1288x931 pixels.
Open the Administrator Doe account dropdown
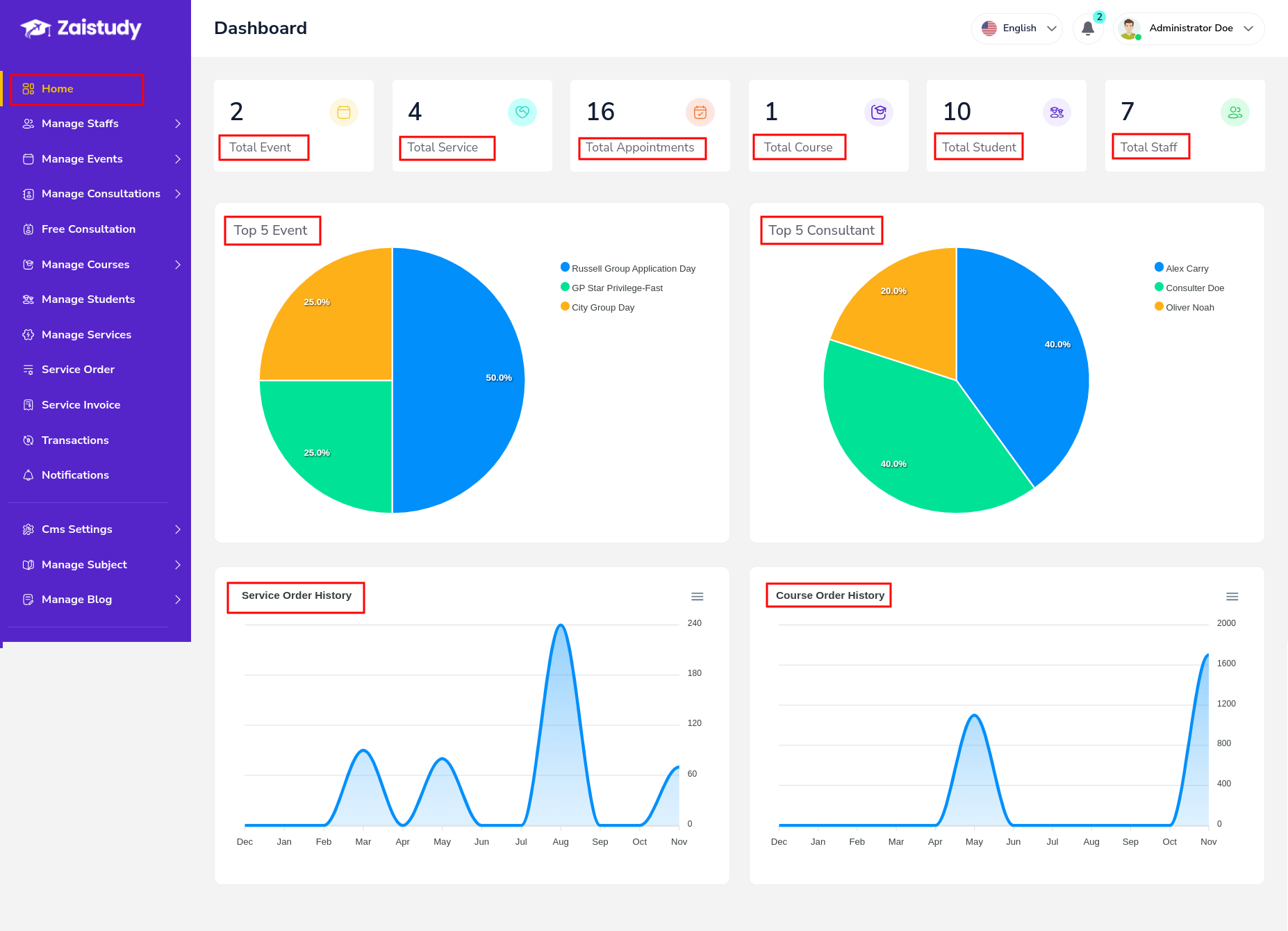tap(1189, 28)
